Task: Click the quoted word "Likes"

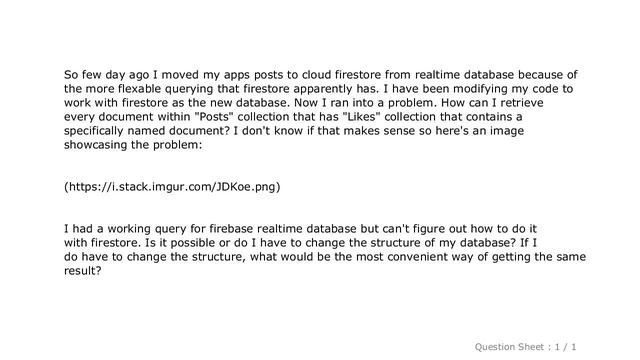Action: pyautogui.click(x=361, y=117)
